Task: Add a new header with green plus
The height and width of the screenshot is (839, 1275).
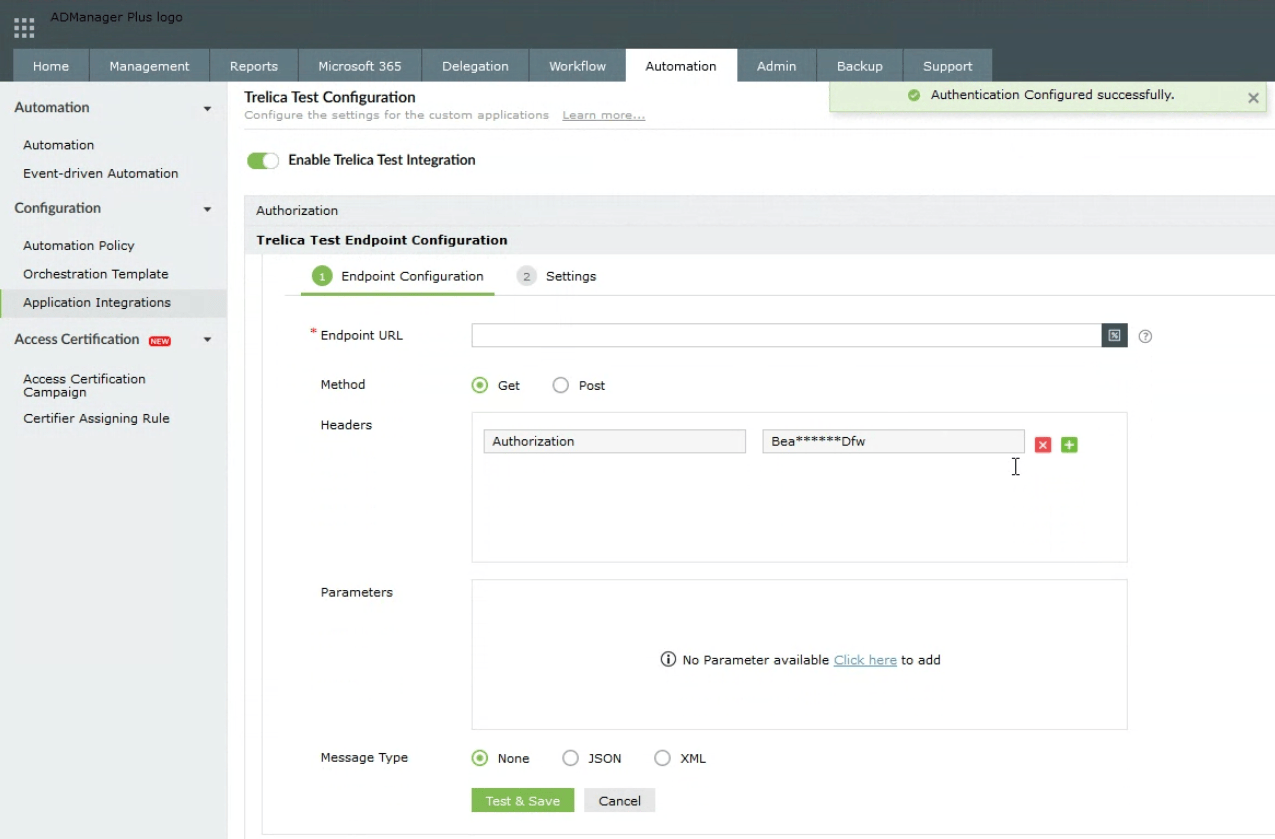Action: [x=1069, y=444]
